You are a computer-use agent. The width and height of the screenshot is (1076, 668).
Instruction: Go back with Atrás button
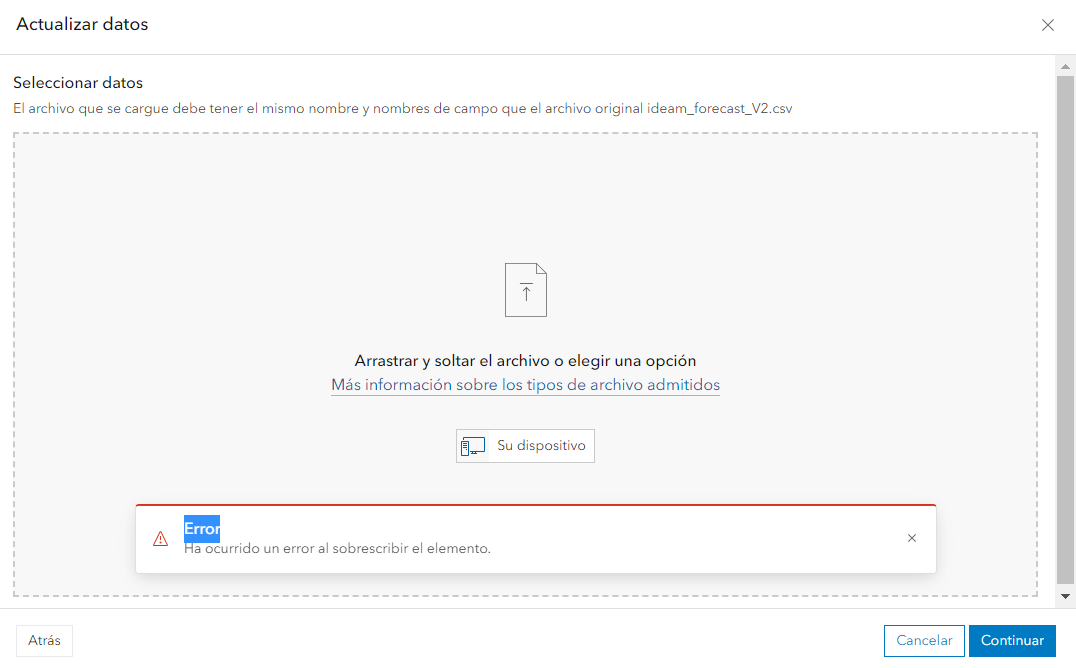(x=45, y=641)
